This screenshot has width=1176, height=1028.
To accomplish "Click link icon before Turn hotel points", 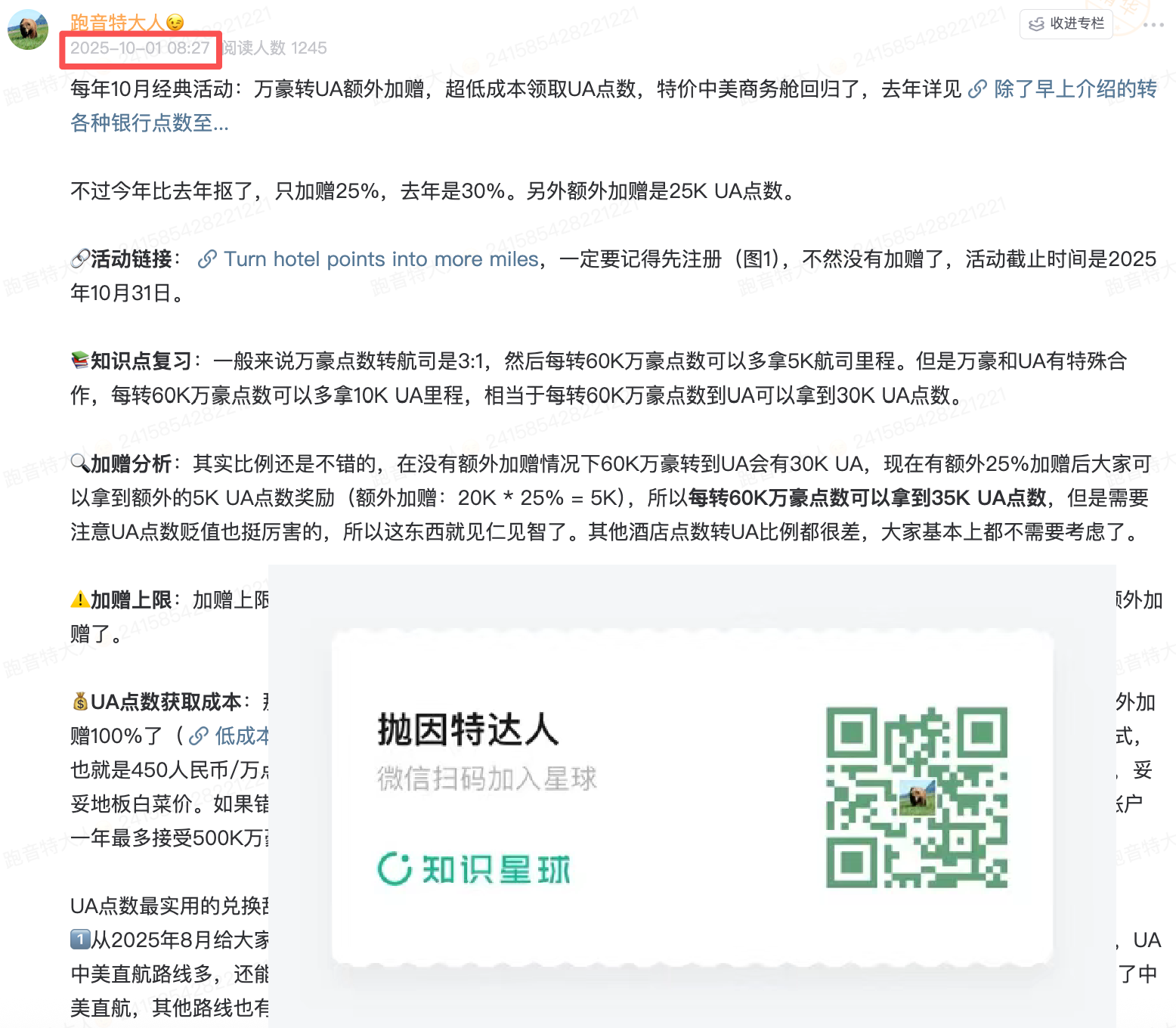I will (x=207, y=259).
